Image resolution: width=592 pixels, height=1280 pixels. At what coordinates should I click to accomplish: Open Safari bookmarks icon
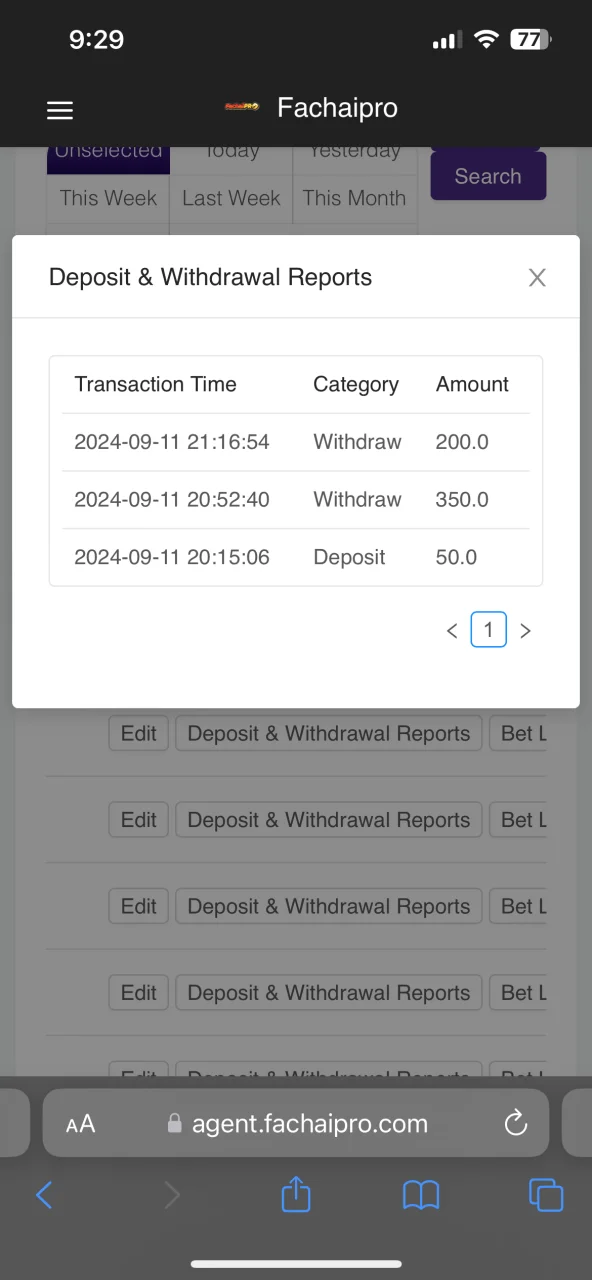[421, 1194]
